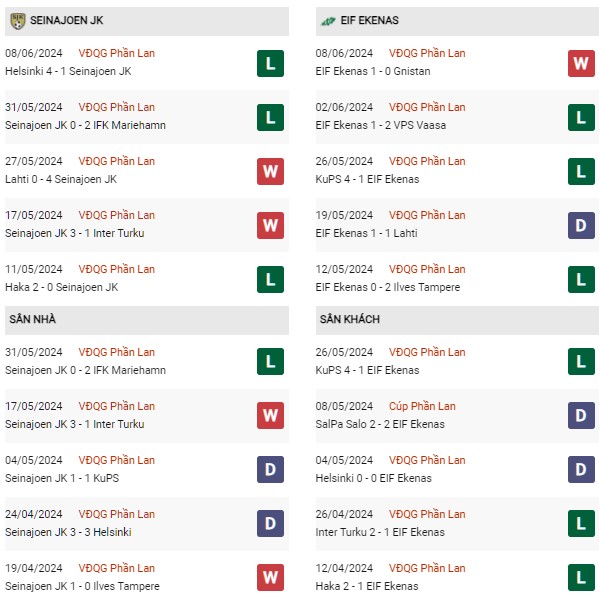Open the match Helsinki 0-0 EIF Ekenas
599x598 pixels.
pos(374,478)
